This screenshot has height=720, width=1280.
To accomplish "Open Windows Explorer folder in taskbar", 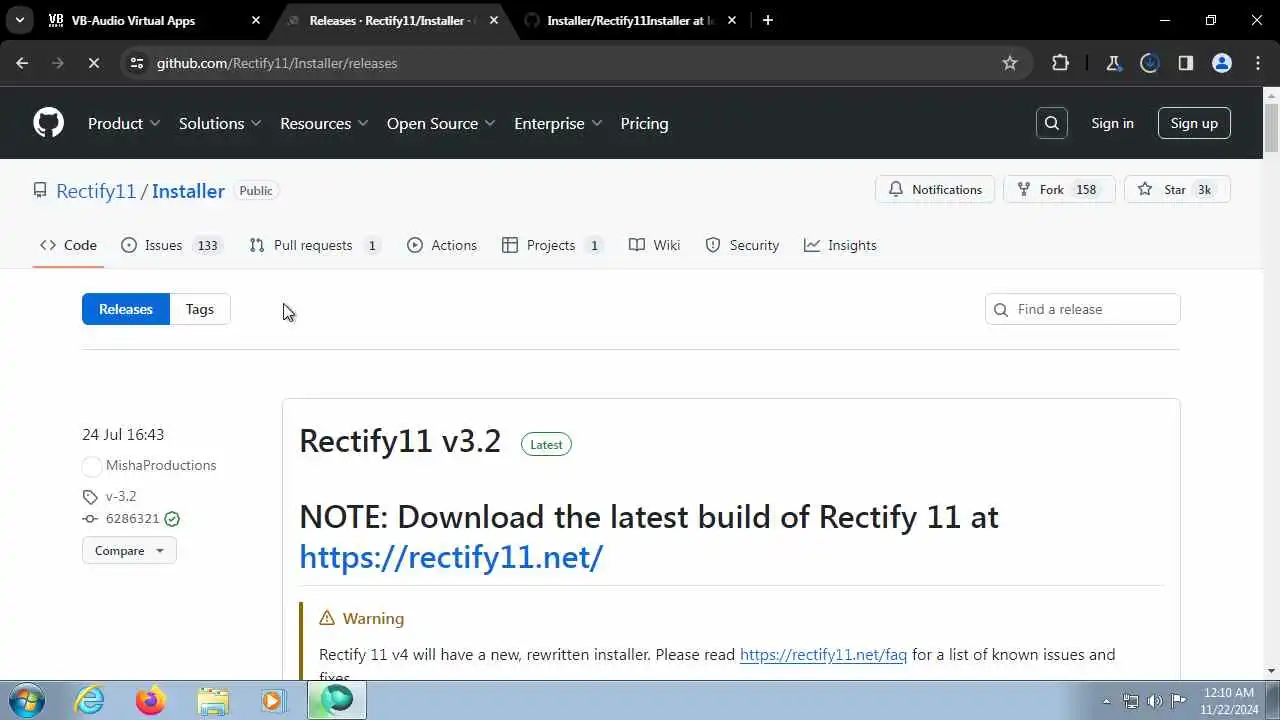I will click(x=212, y=700).
